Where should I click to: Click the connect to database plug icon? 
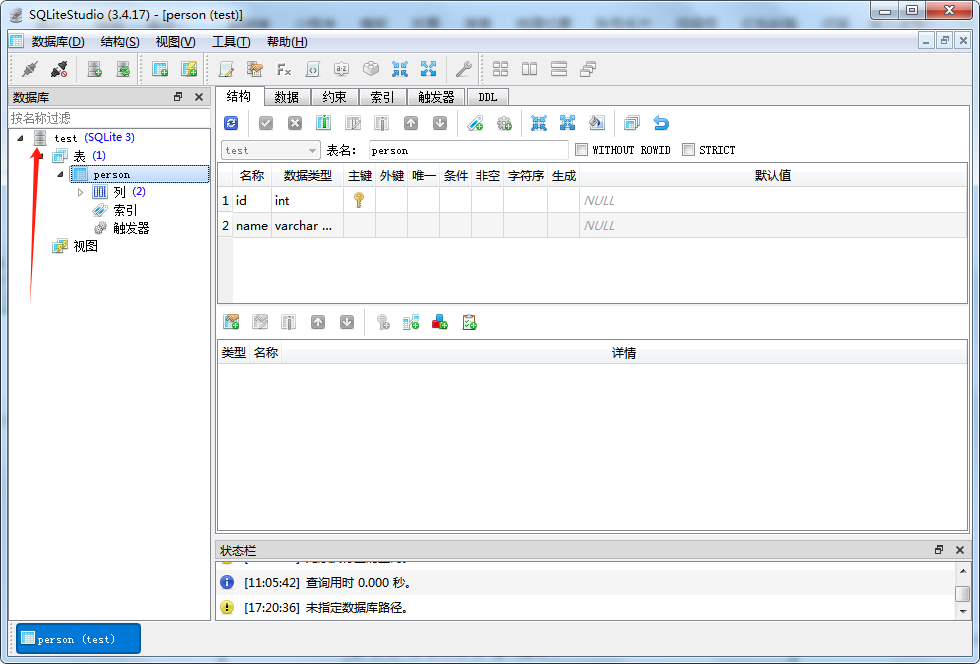(x=30, y=69)
